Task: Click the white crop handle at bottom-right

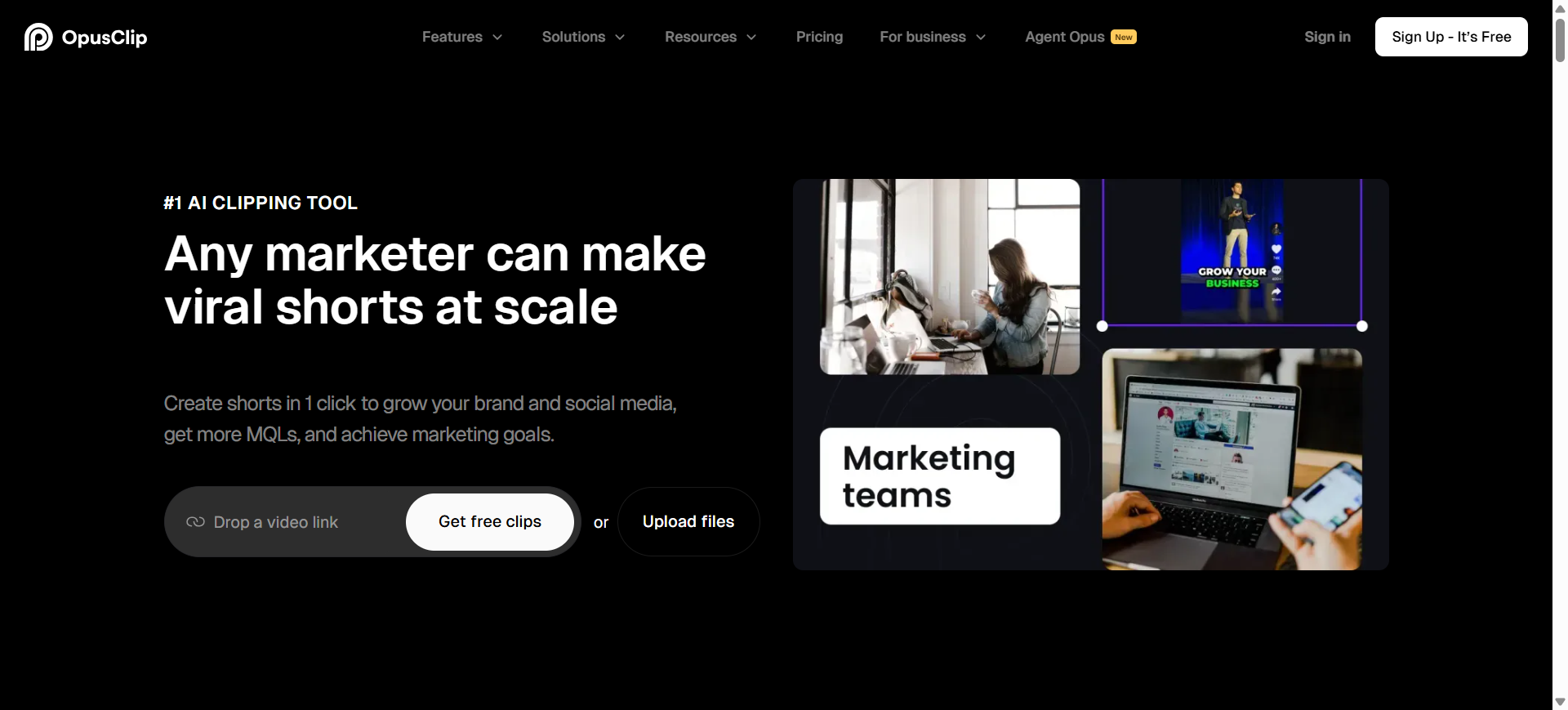Action: [x=1362, y=326]
